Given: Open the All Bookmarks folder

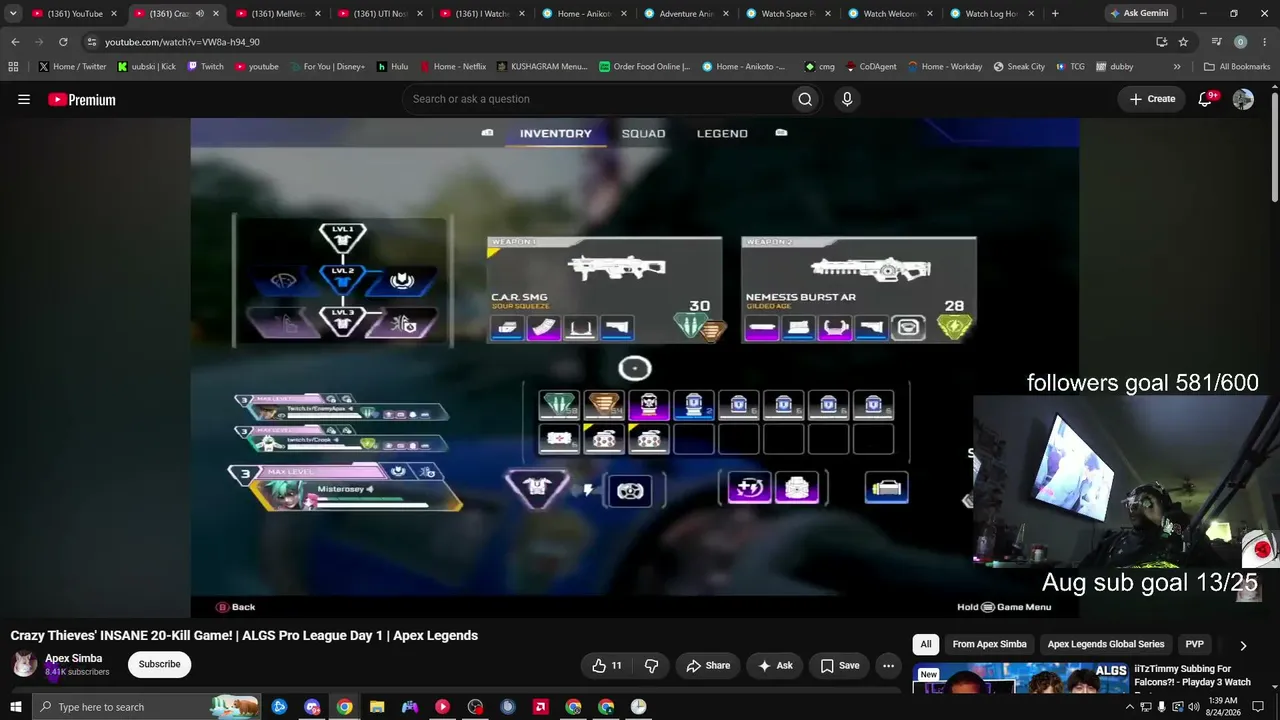Looking at the screenshot, I should point(1237,67).
